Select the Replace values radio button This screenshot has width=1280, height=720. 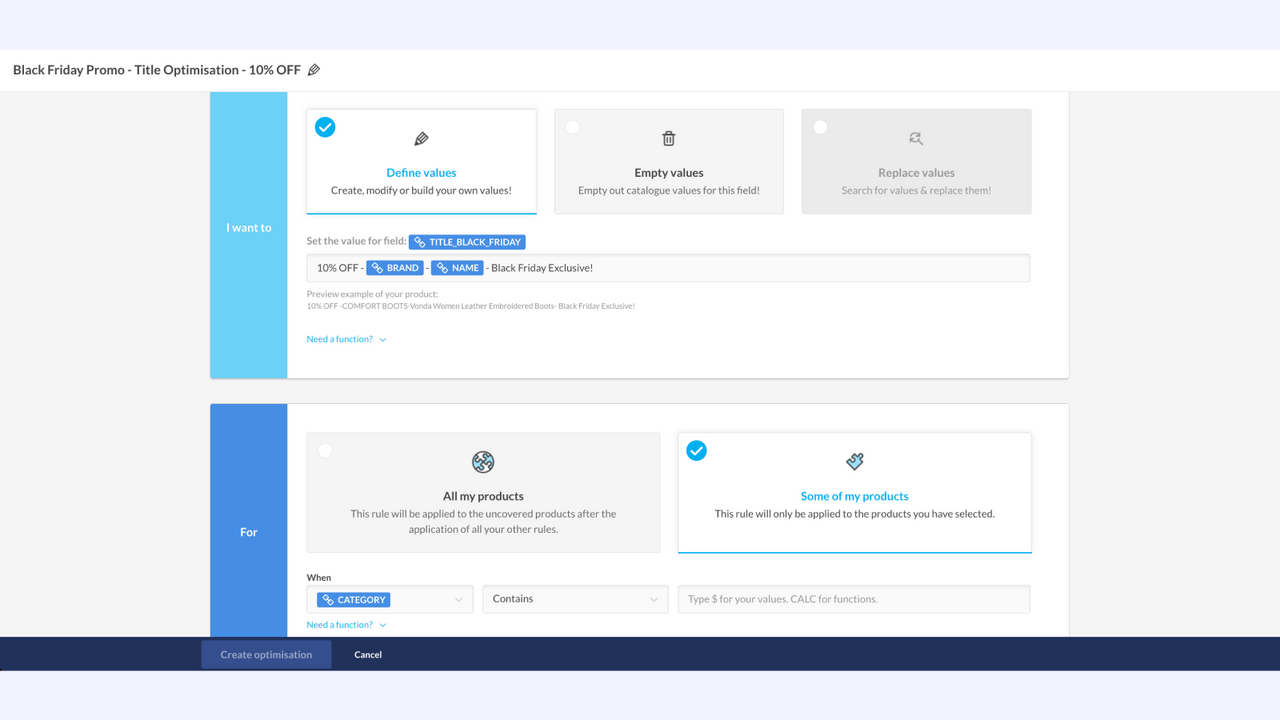pos(820,127)
